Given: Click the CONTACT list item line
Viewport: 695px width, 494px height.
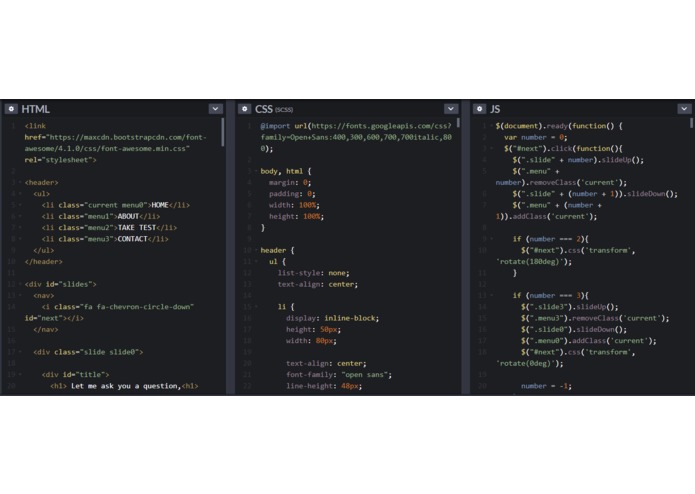Looking at the screenshot, I should click(x=105, y=239).
